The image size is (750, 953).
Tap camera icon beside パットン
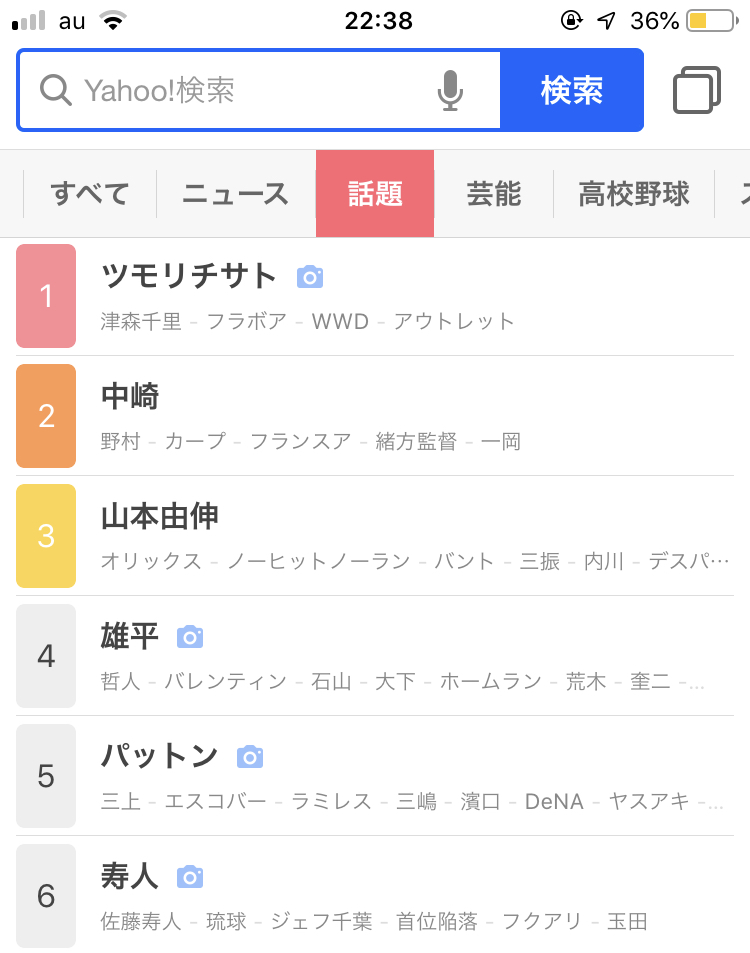point(250,756)
